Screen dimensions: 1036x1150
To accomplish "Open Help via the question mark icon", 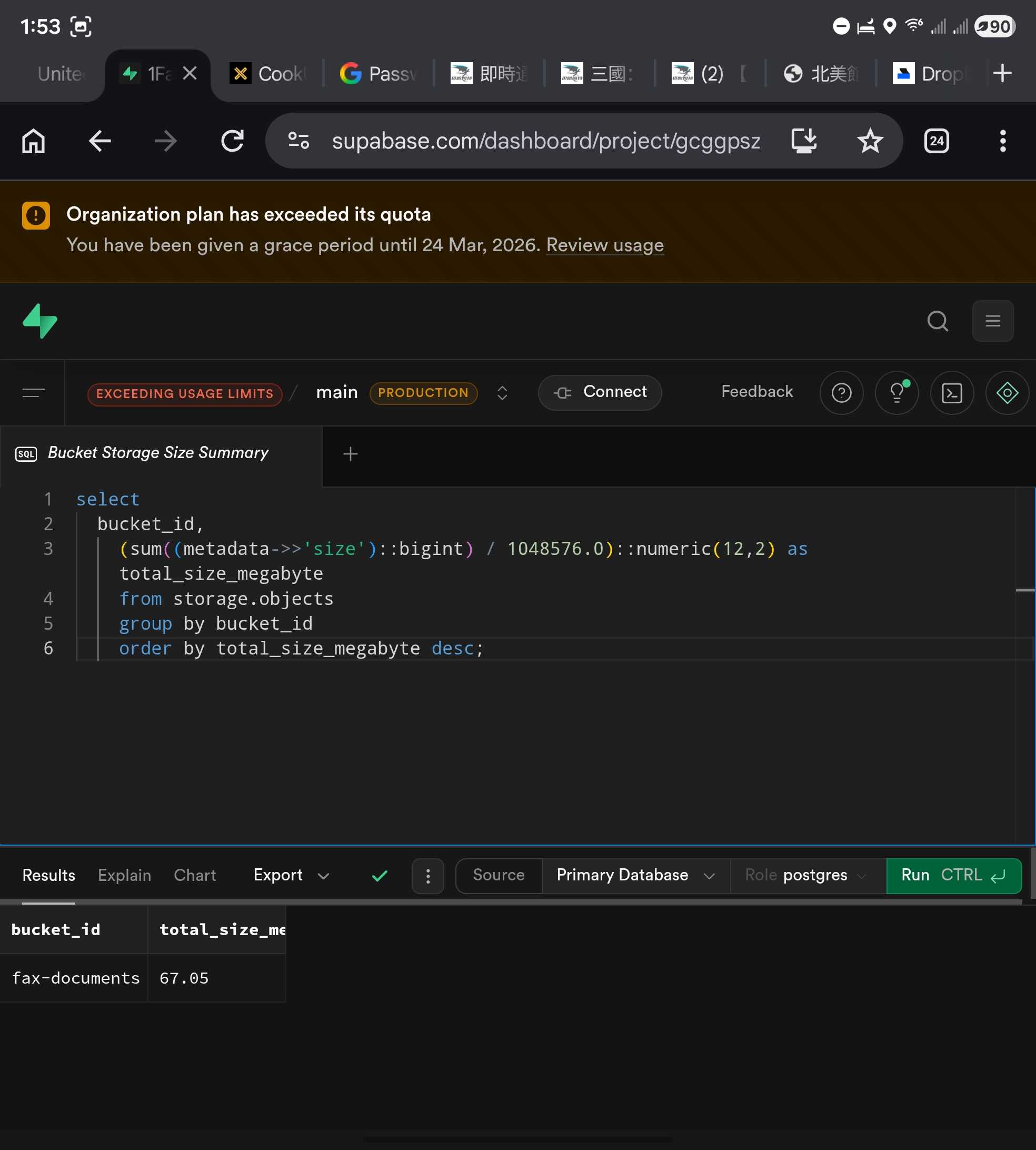I will 841,393.
